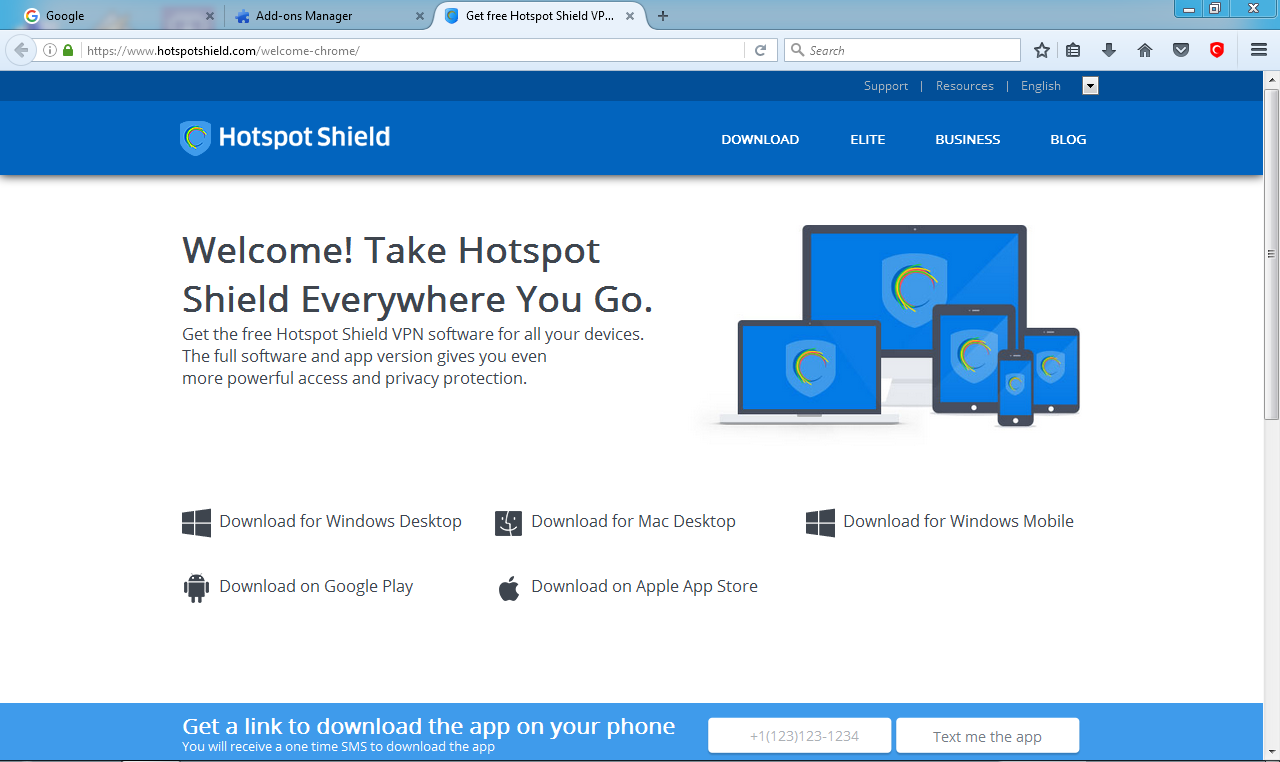
Task: Show site information via the i icon
Action: (x=50, y=50)
